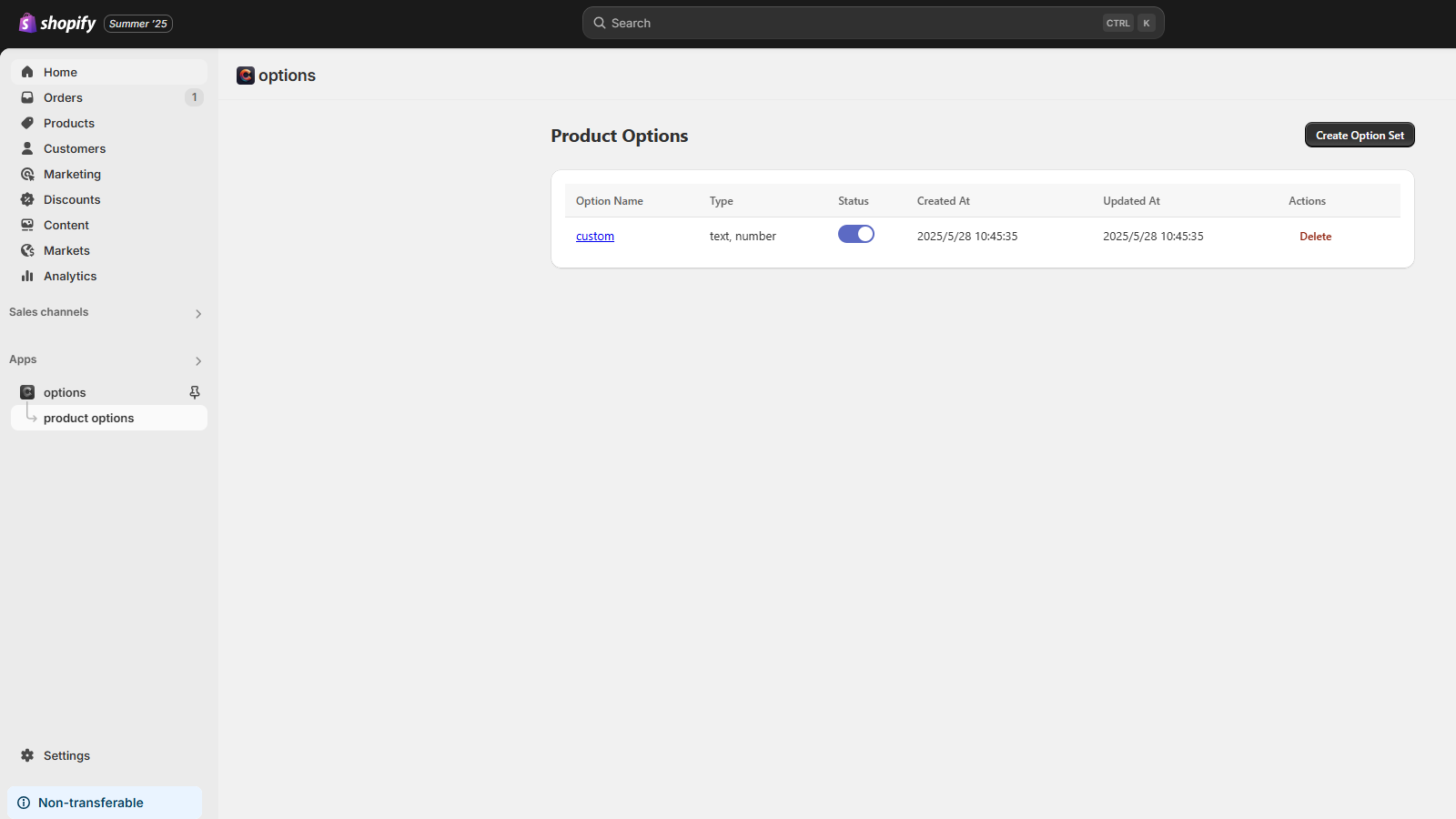Viewport: 1456px width, 819px height.
Task: Open Analytics section
Action: pyautogui.click(x=109, y=276)
